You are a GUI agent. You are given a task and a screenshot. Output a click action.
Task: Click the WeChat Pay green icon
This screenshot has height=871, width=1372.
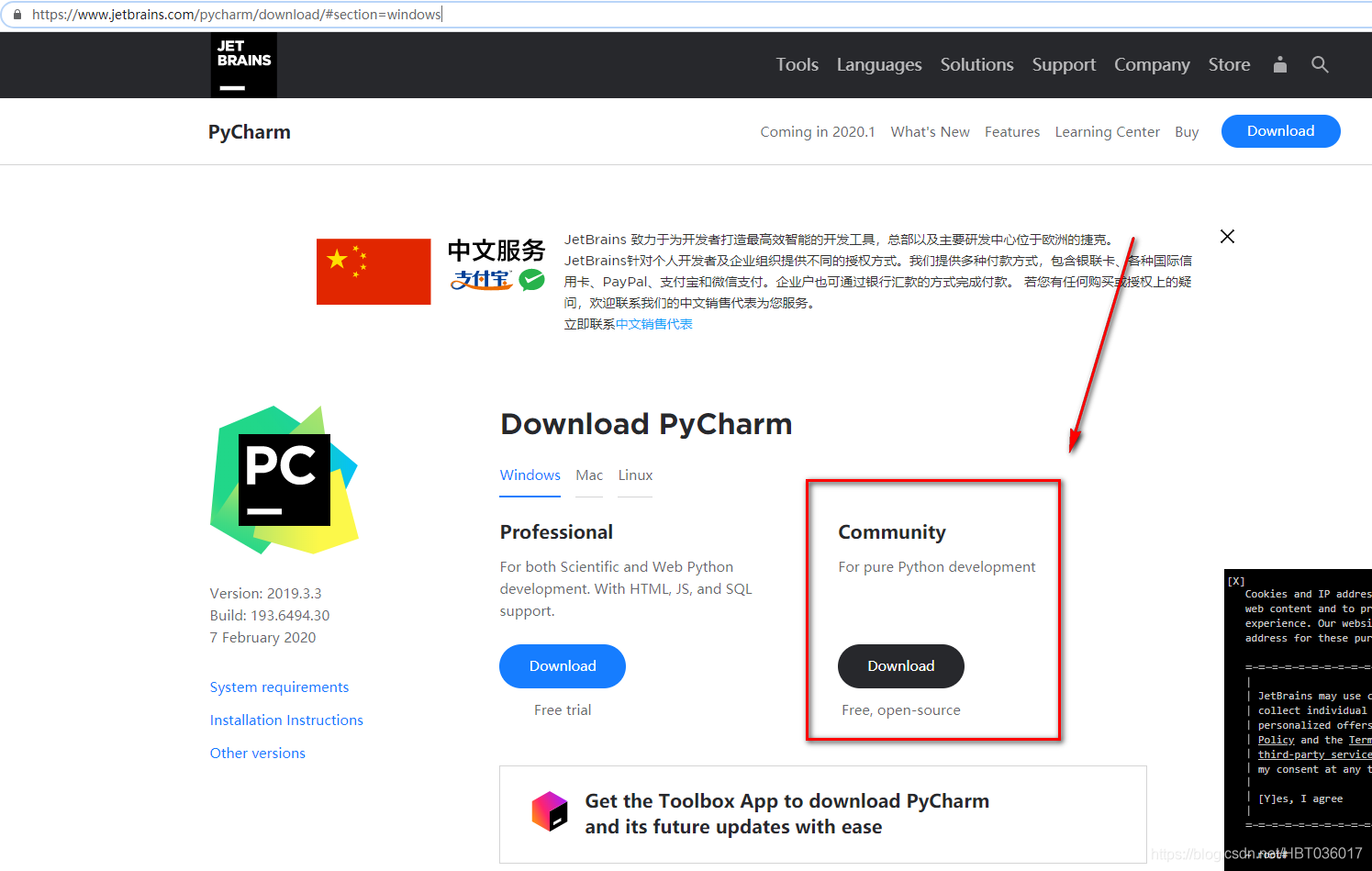[x=532, y=280]
